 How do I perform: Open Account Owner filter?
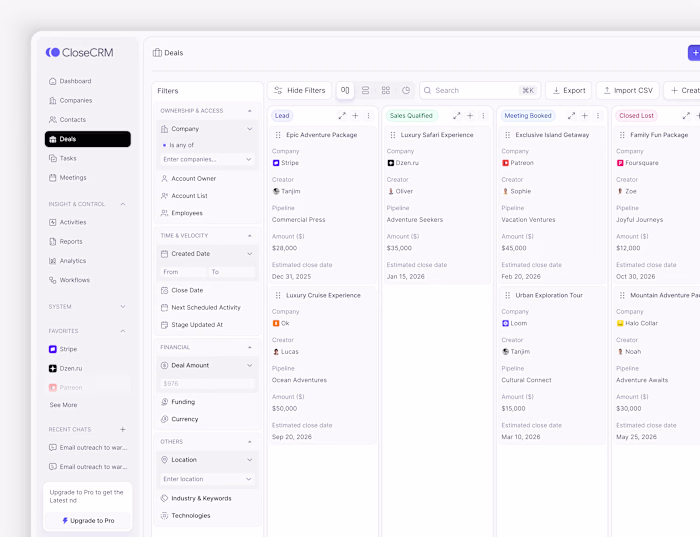[208, 179]
